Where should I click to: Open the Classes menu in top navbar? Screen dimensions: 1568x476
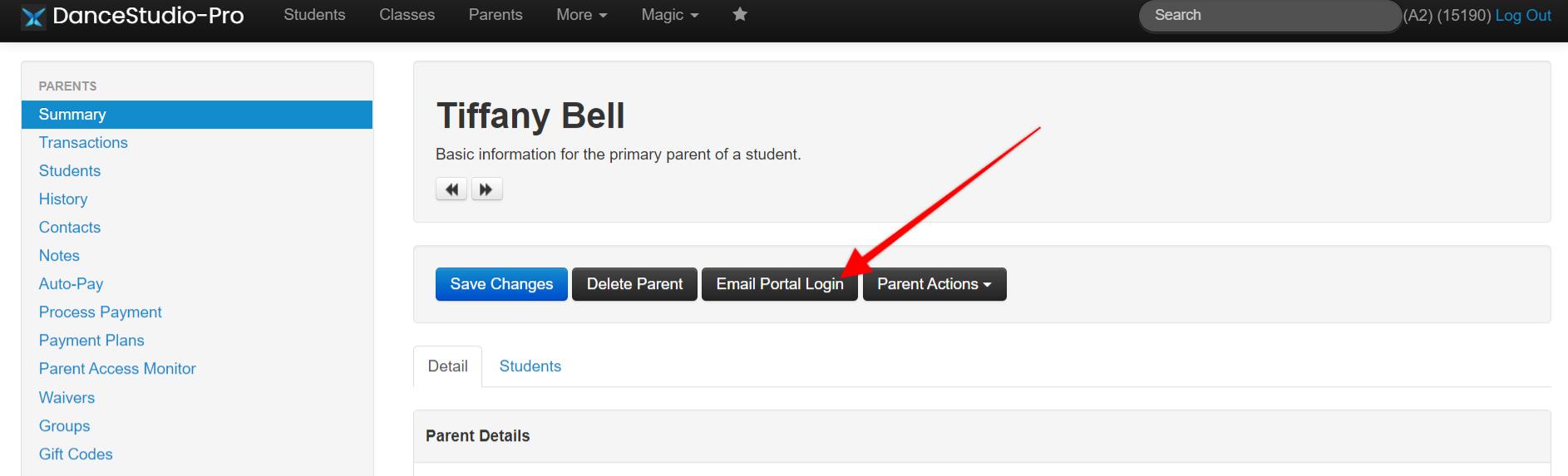(407, 15)
